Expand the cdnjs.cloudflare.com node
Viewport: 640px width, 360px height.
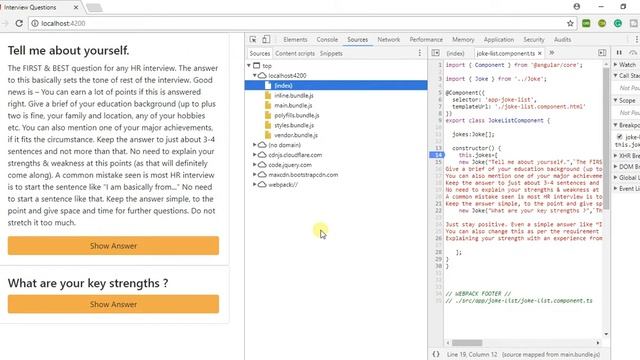[x=255, y=155]
